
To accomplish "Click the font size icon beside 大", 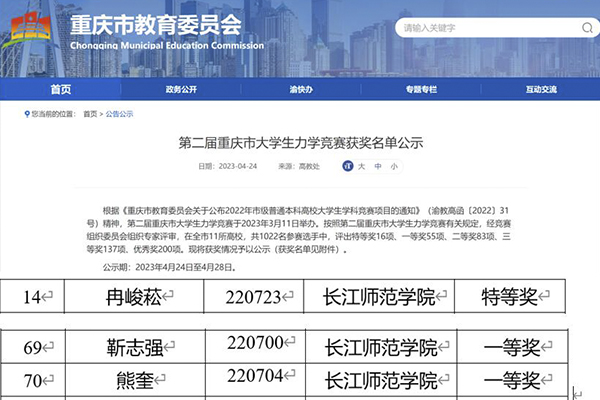I will (x=347, y=166).
